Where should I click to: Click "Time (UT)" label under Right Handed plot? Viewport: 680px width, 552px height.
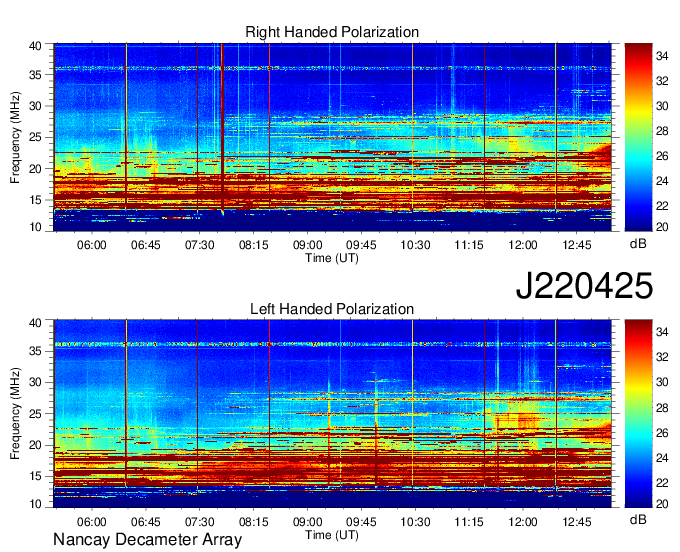[332, 258]
